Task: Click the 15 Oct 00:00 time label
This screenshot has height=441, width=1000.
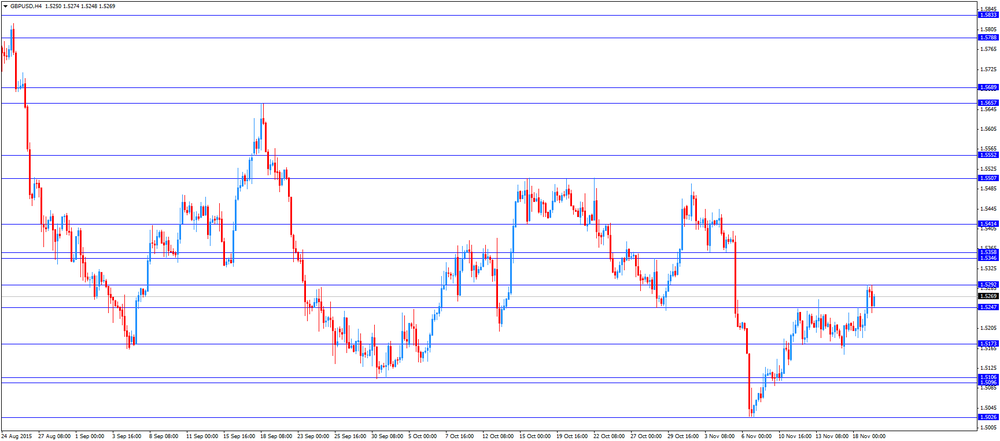Action: tap(536, 437)
